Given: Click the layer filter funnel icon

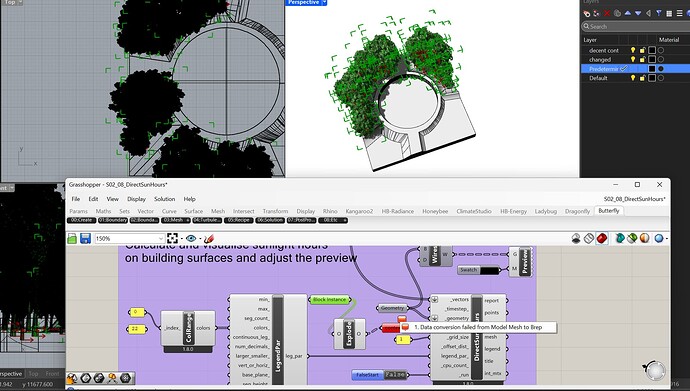Looking at the screenshot, I should coord(659,14).
